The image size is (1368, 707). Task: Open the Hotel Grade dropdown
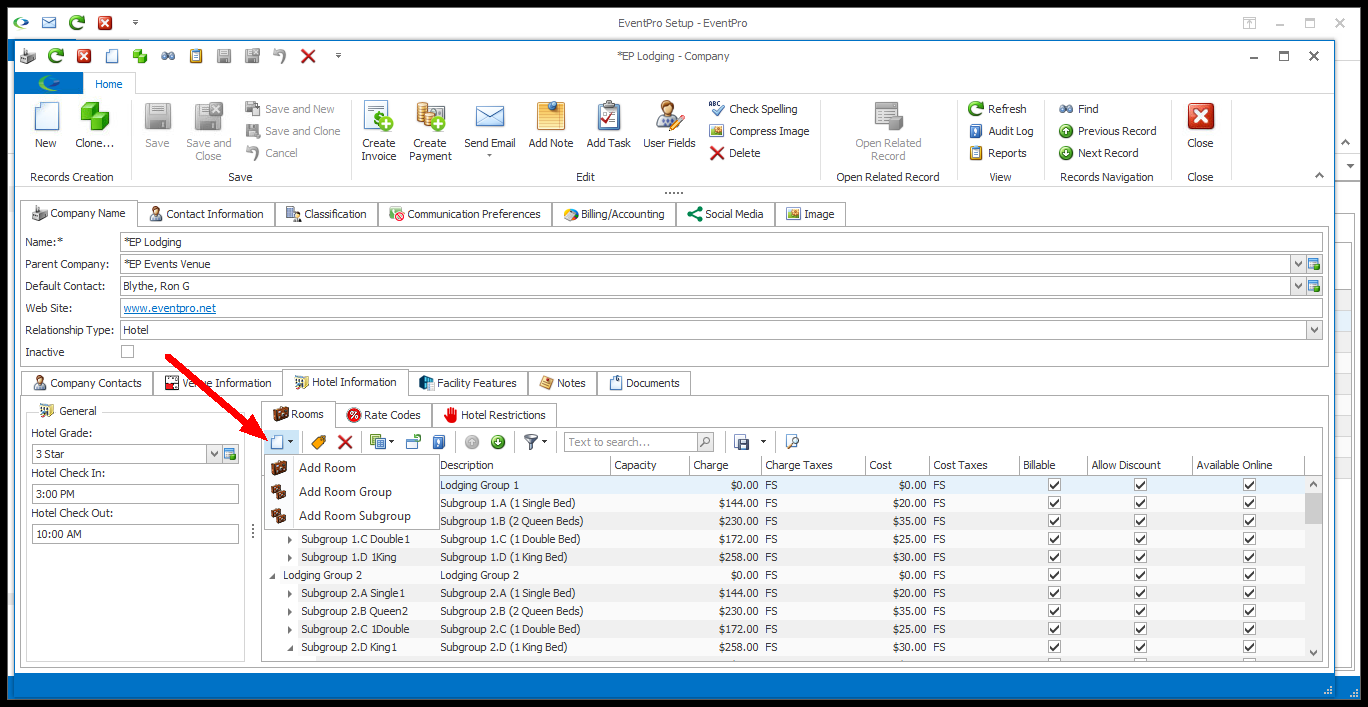coord(214,454)
